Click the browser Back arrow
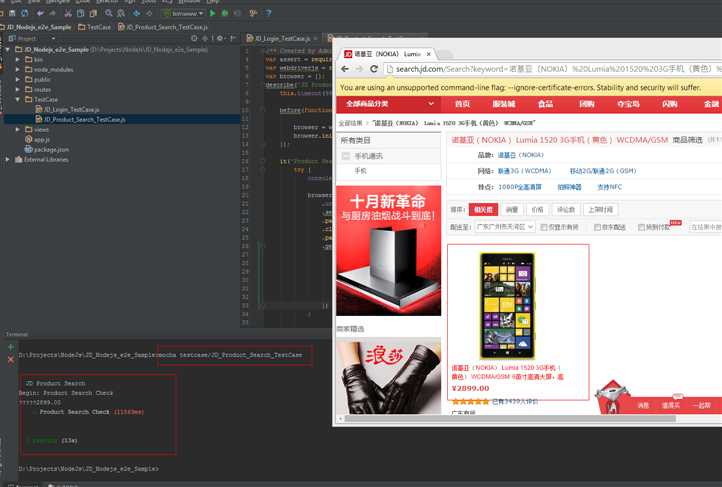722x487 pixels. (x=345, y=69)
